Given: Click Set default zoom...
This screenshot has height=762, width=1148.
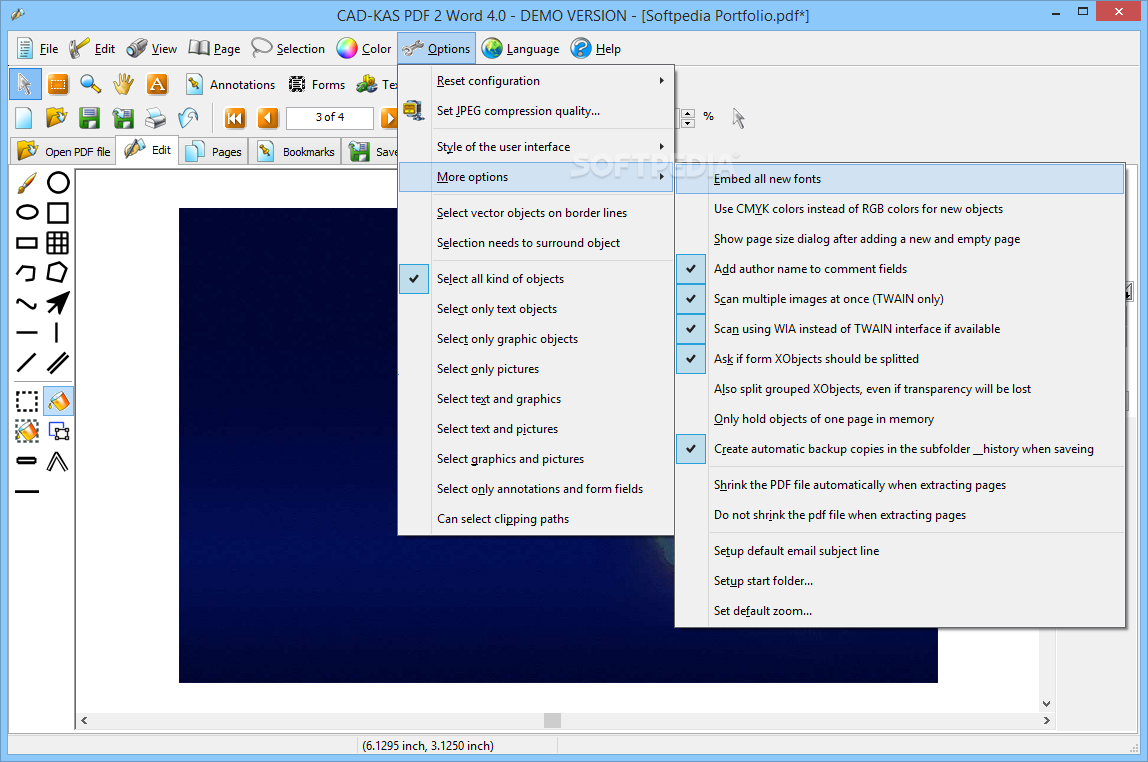Looking at the screenshot, I should coord(900,610).
